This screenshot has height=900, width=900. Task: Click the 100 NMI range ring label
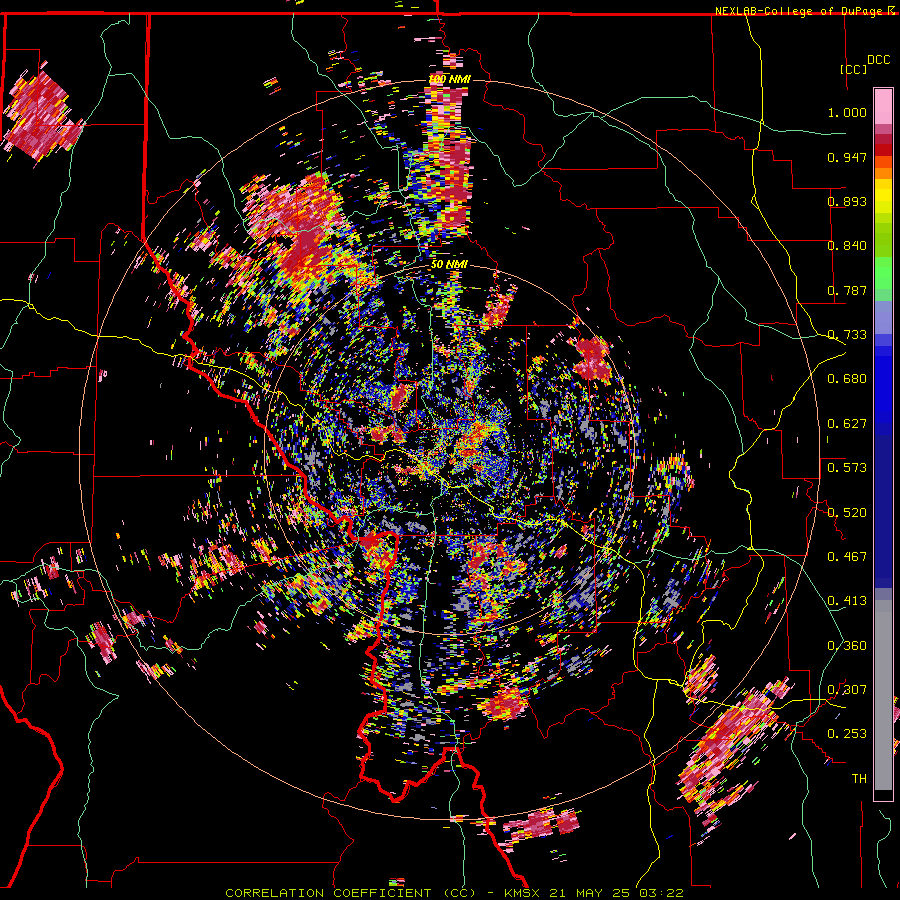click(449, 79)
